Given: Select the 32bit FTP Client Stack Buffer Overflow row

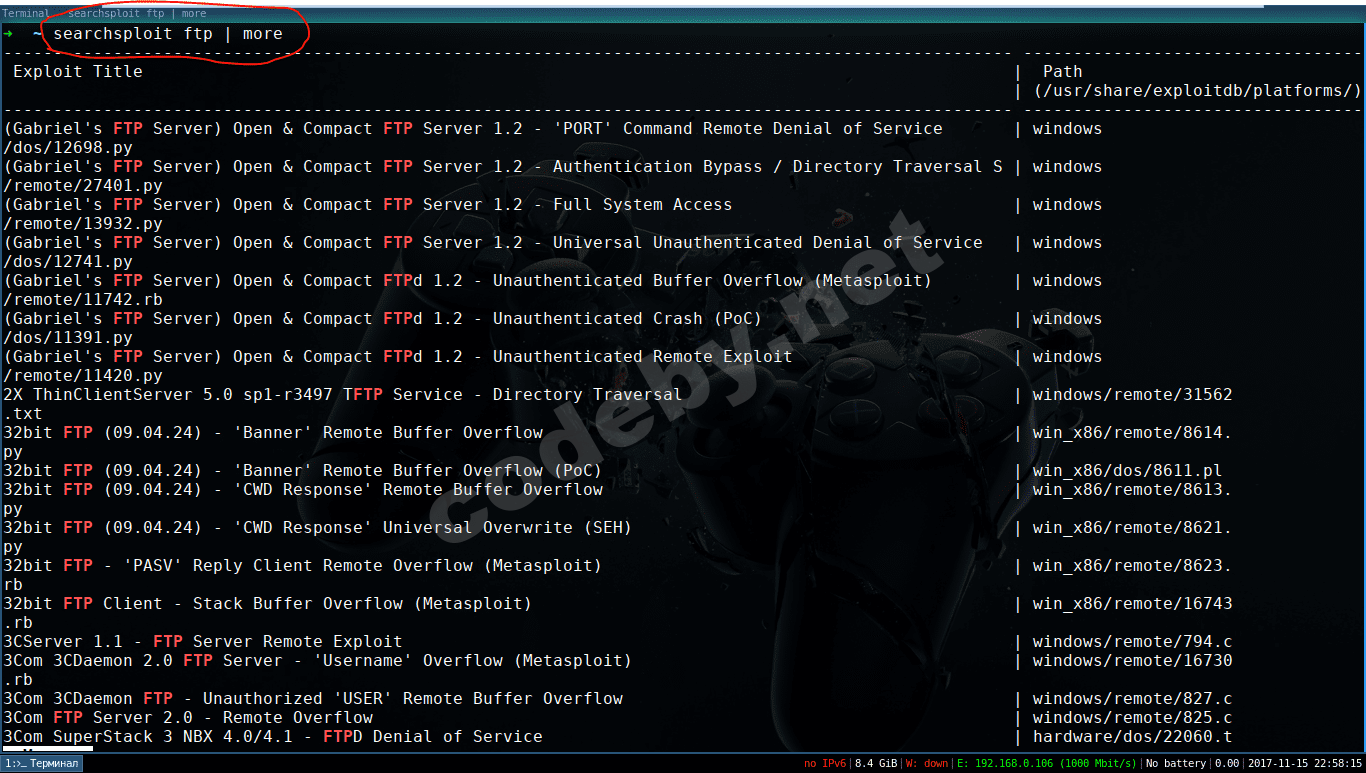Looking at the screenshot, I should click(x=268, y=604).
